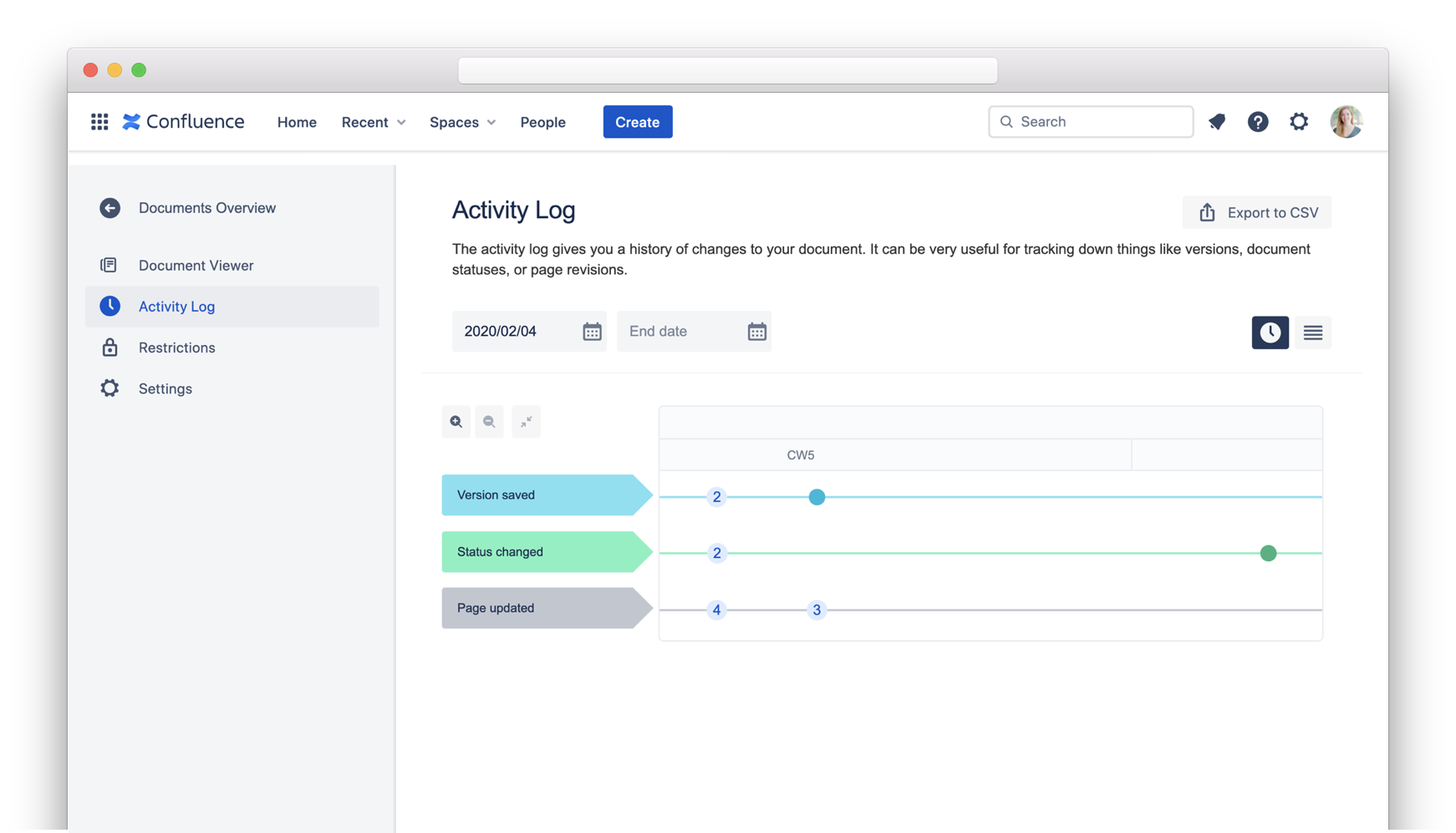1456x833 pixels.
Task: Zoom in on the timeline
Action: click(x=456, y=422)
